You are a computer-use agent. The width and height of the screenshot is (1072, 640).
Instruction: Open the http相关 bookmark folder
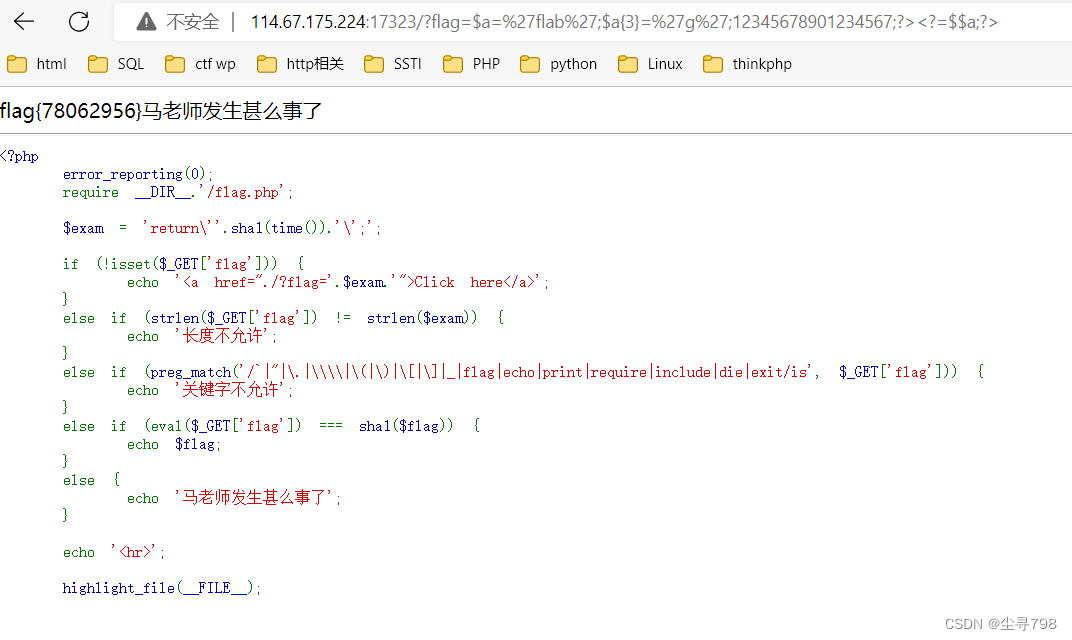[300, 64]
